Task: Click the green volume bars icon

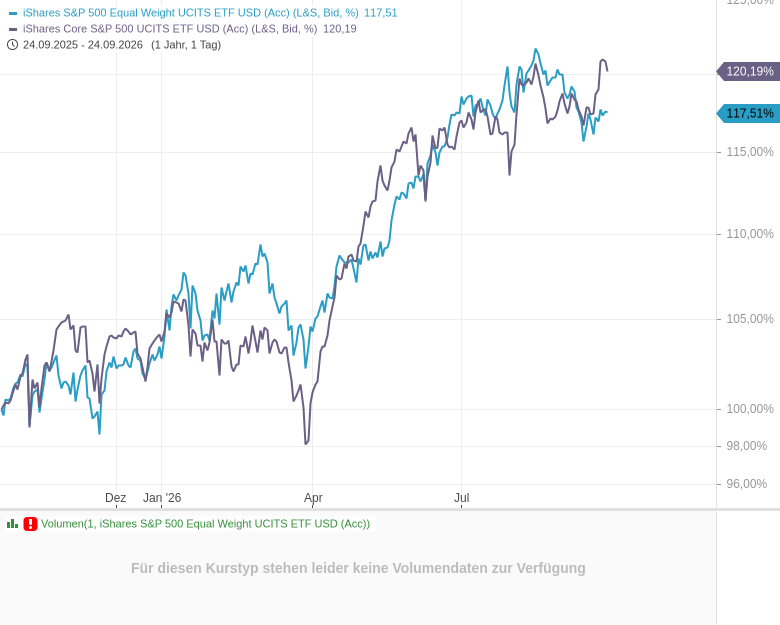Action: pyautogui.click(x=12, y=523)
